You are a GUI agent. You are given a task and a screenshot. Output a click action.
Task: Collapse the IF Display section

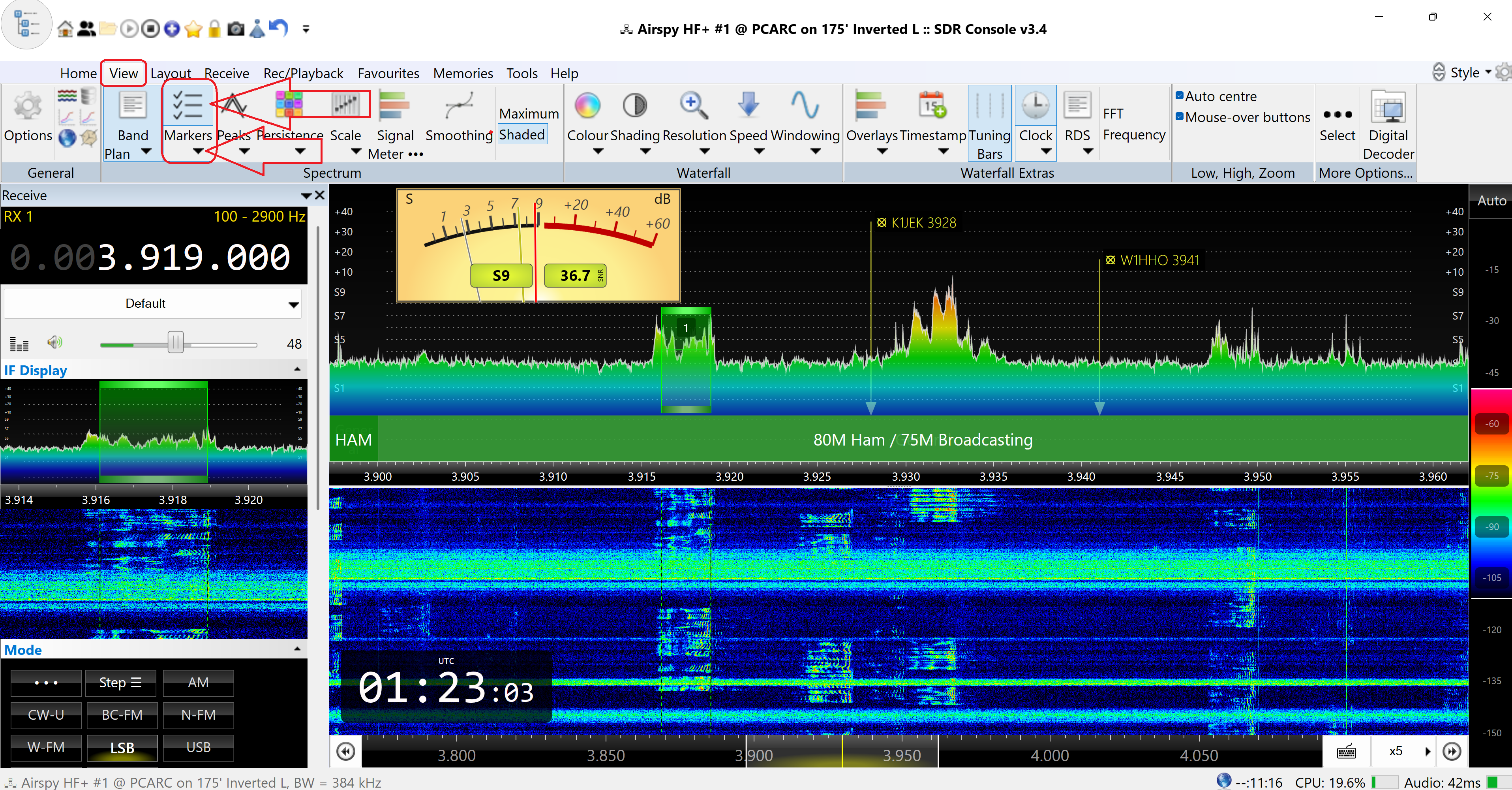pyautogui.click(x=297, y=369)
